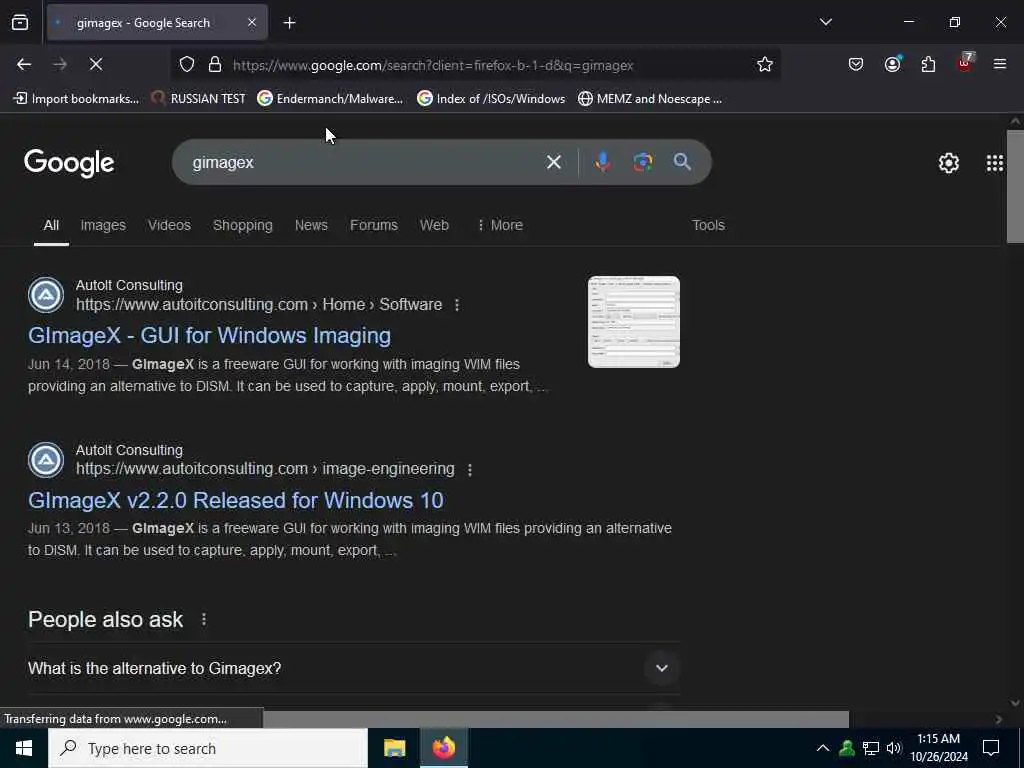The image size is (1024, 768).
Task: Open Import bookmarks bookmark
Action: [76, 99]
